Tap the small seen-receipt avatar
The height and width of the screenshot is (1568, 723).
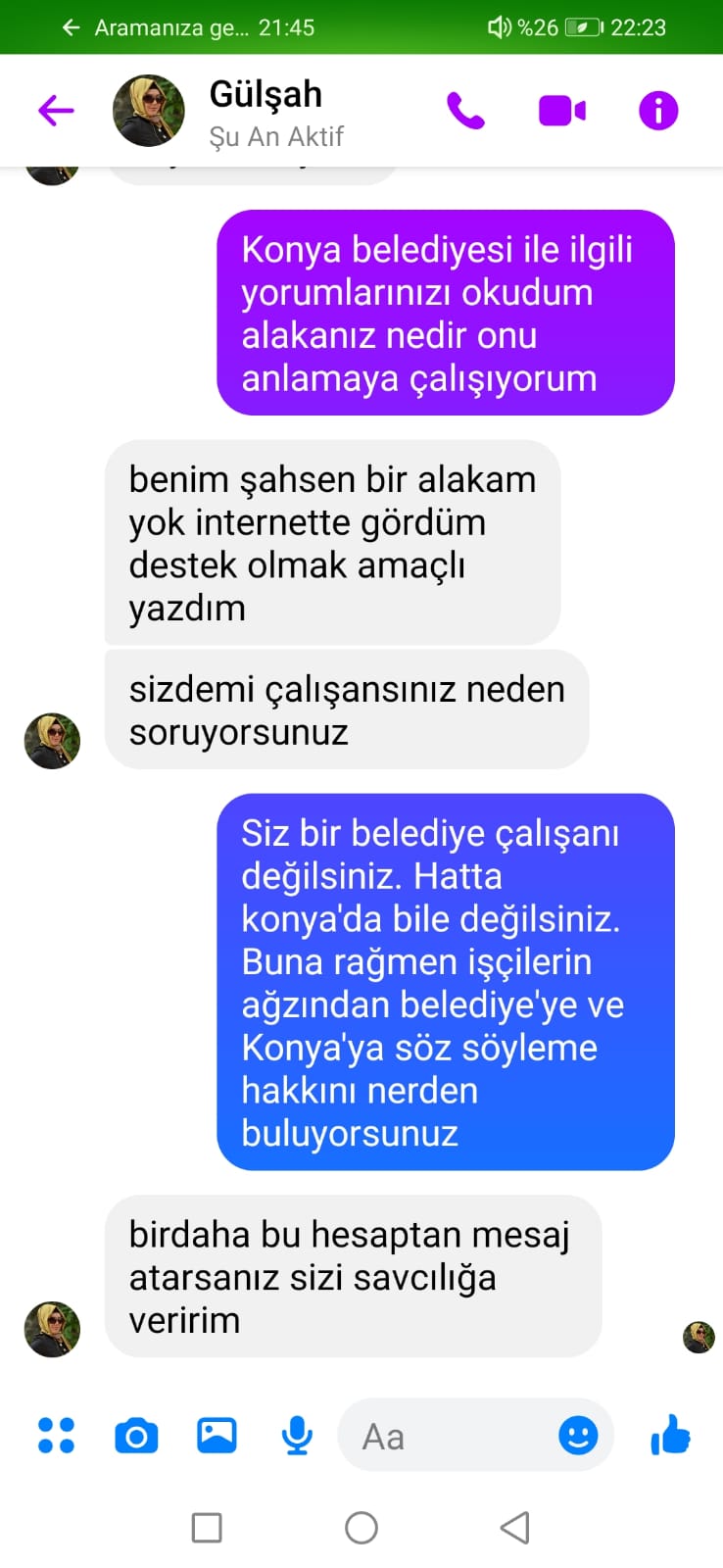[x=699, y=1337]
